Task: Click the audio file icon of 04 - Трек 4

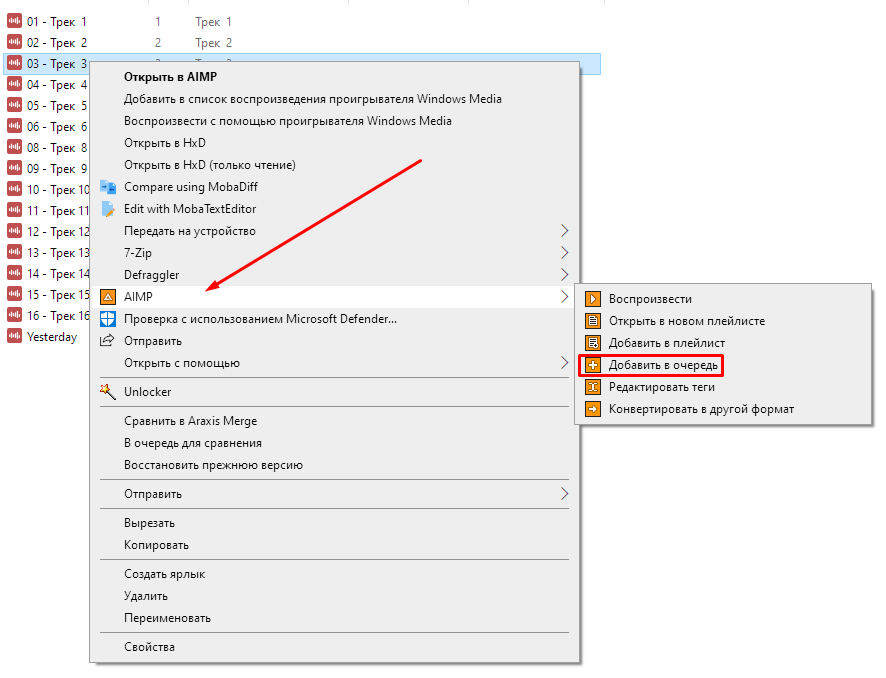Action: click(14, 84)
